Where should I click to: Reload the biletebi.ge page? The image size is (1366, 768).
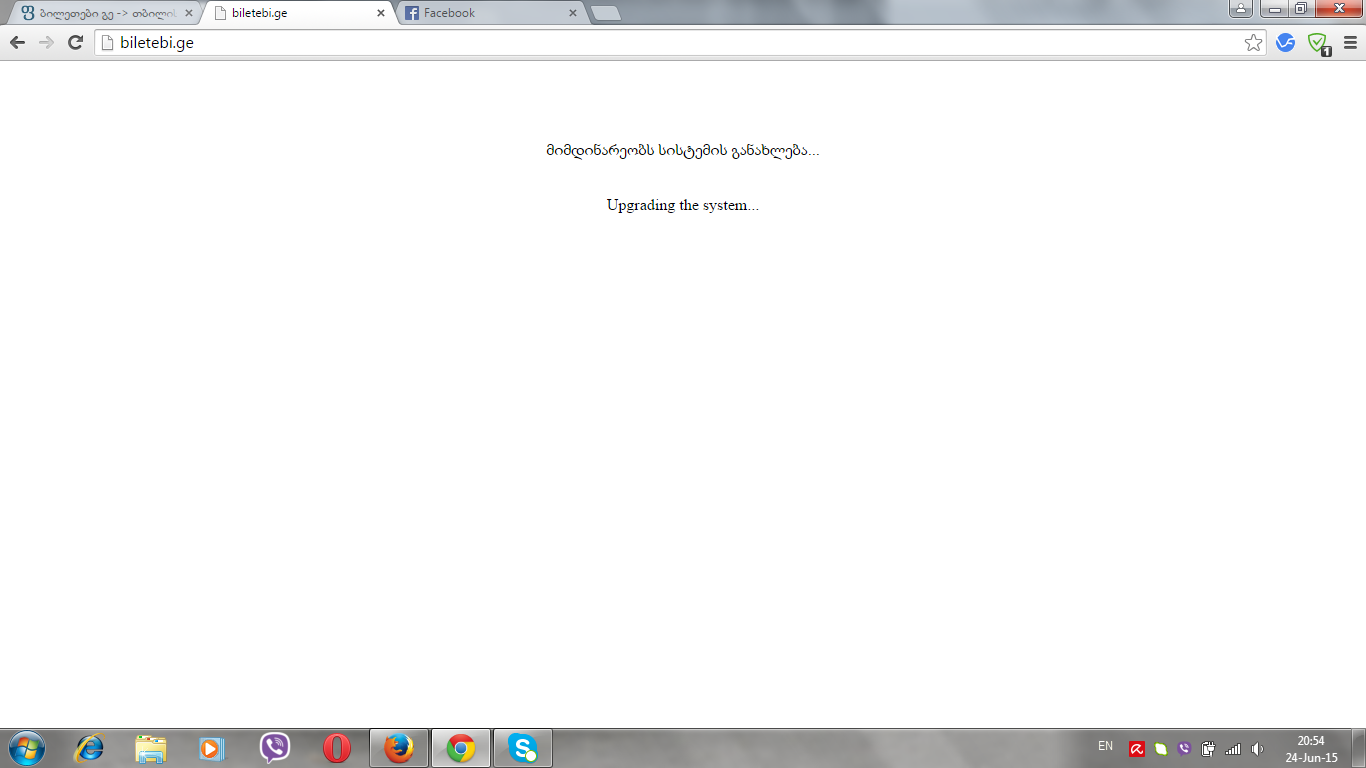75,43
